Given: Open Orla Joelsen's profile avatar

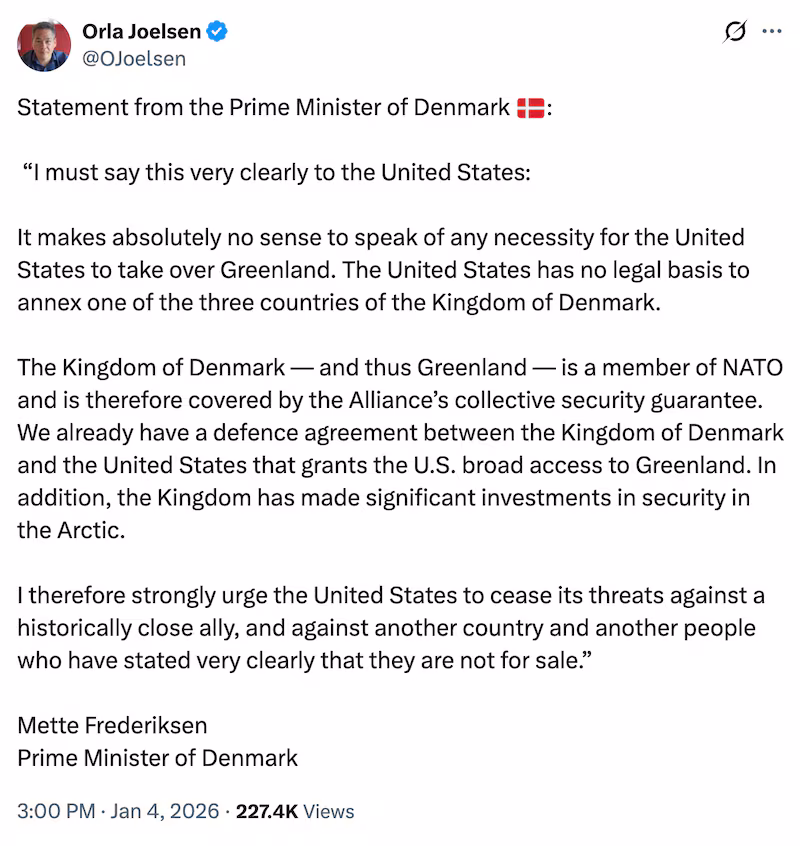Looking at the screenshot, I should (43, 45).
